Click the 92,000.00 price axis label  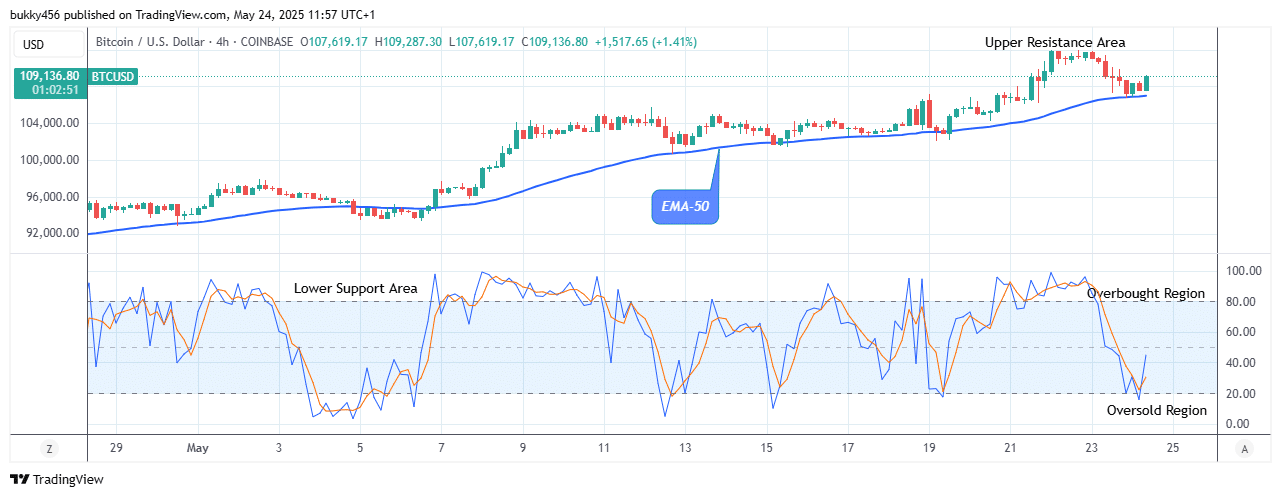tap(51, 233)
